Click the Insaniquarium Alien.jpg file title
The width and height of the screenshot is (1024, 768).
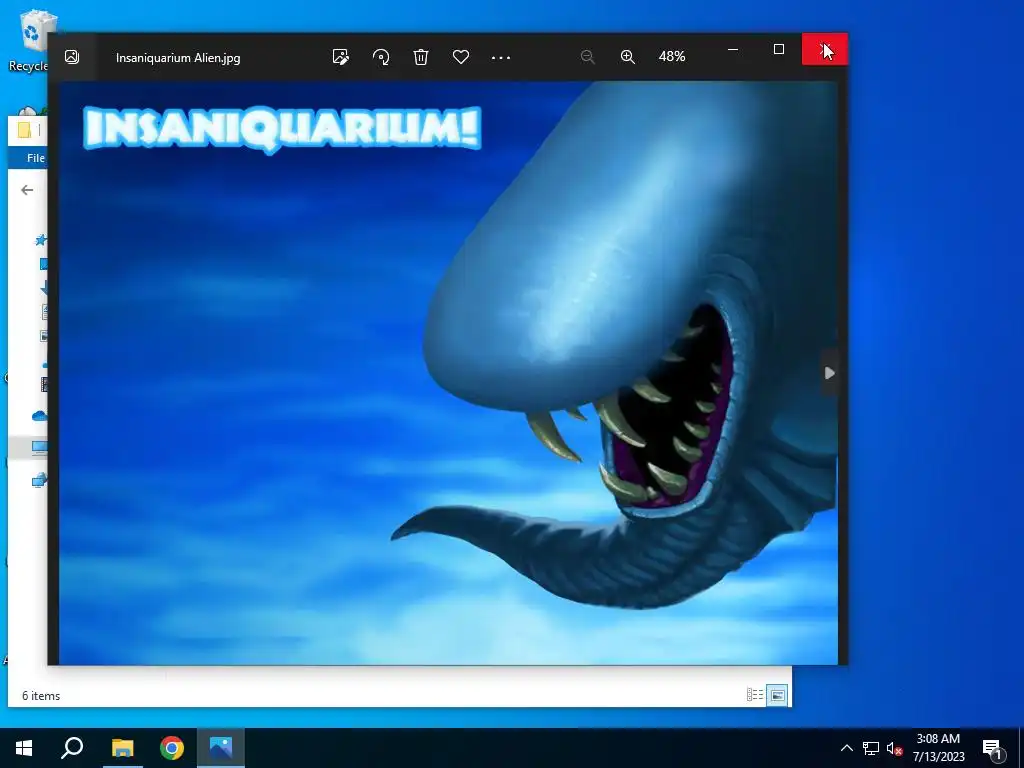click(x=178, y=57)
